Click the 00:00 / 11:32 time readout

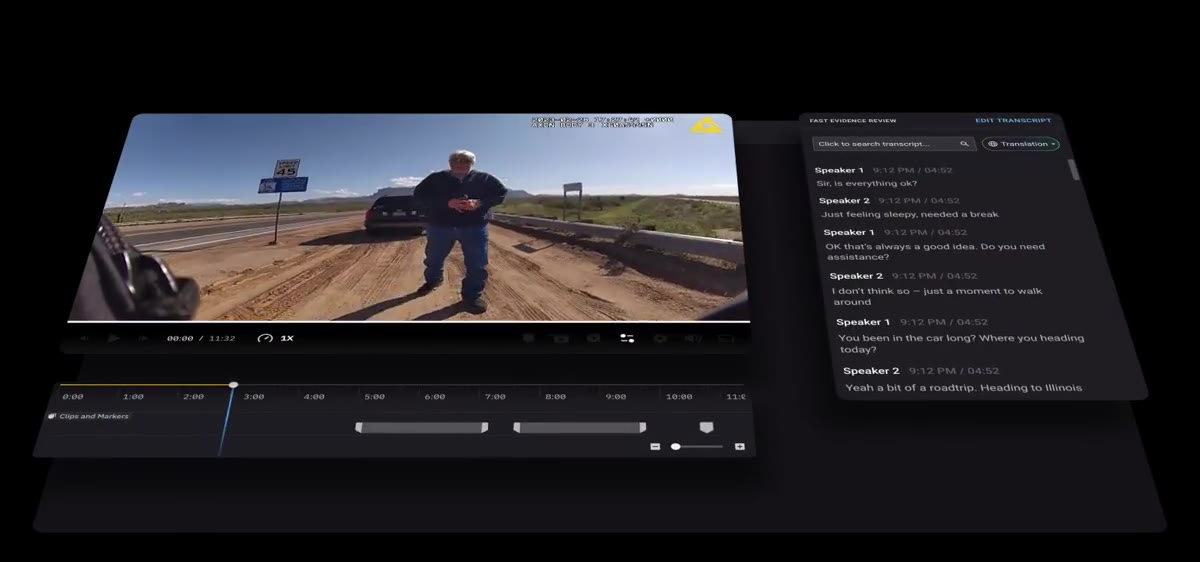point(201,338)
